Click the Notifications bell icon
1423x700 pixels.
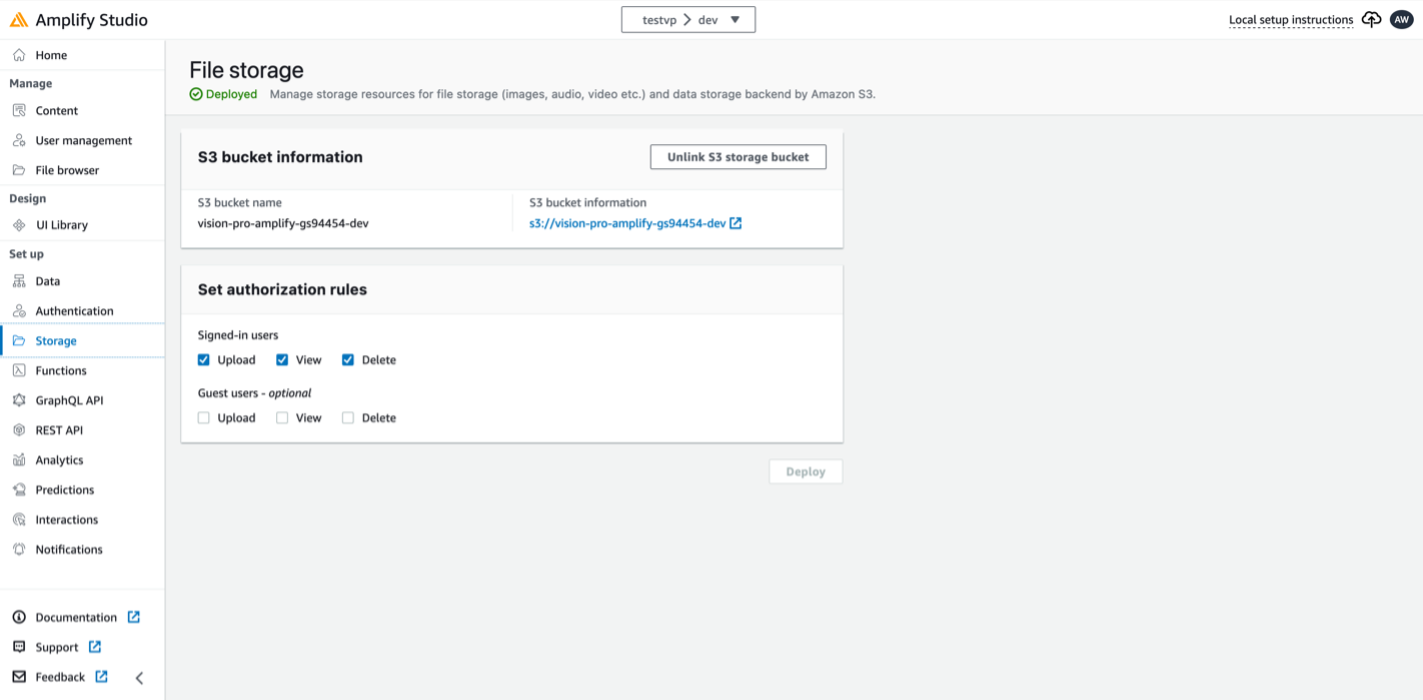pos(19,549)
